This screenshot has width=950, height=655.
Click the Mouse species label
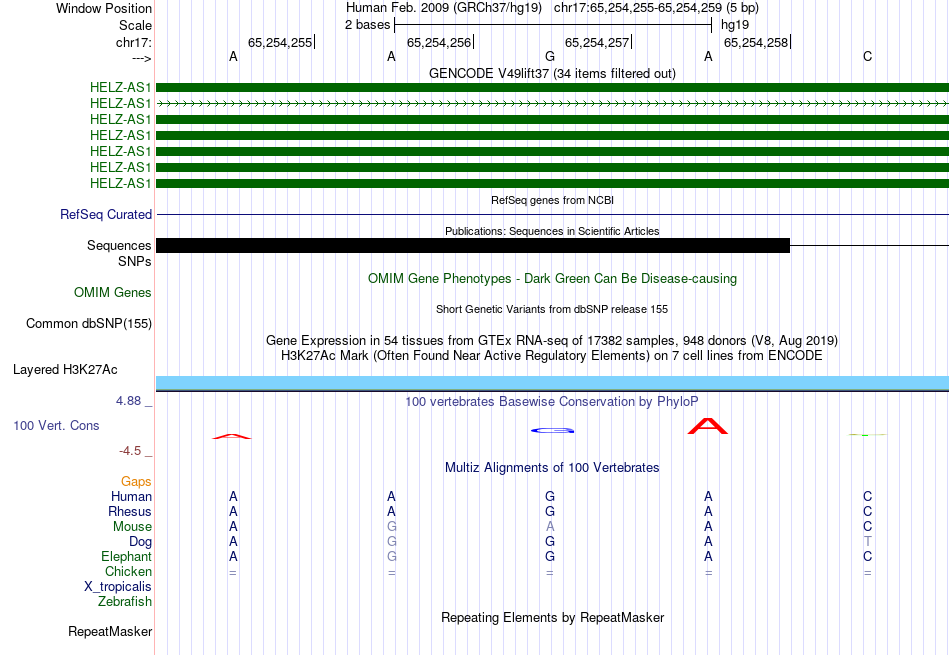pos(132,527)
